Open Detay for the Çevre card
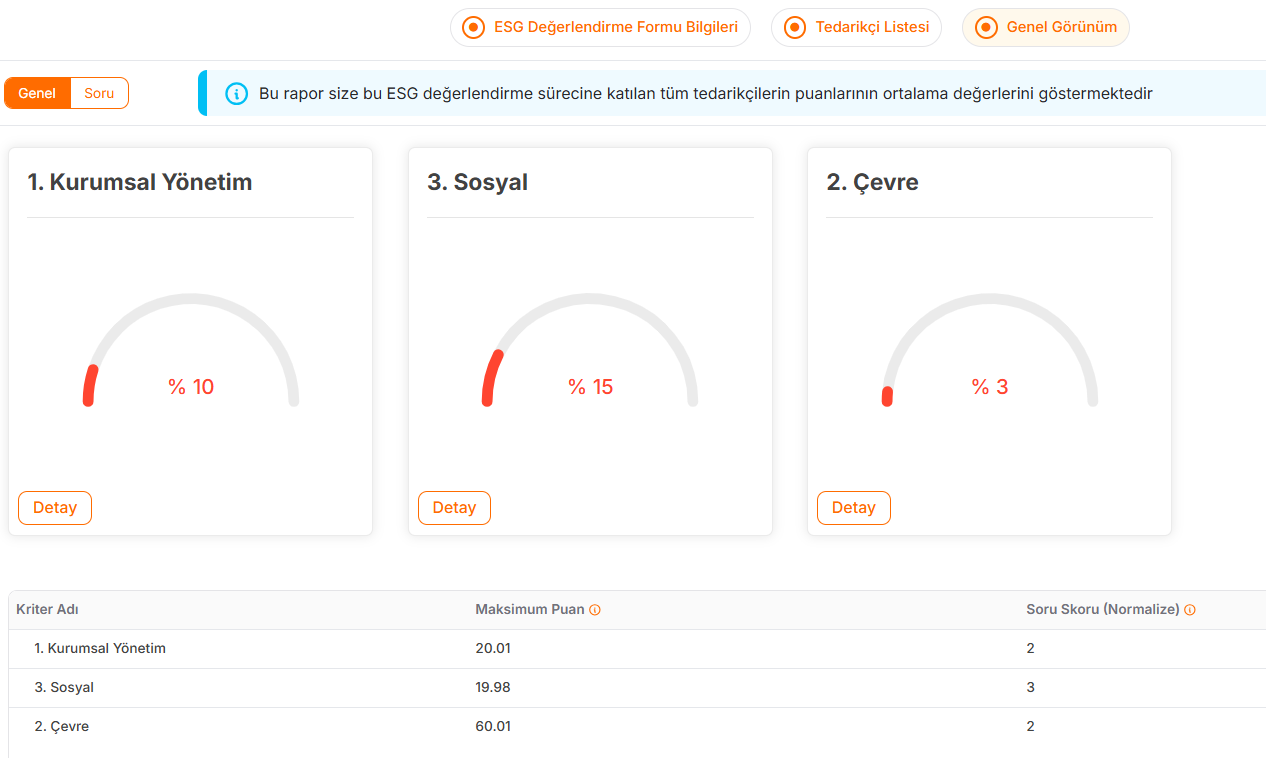This screenshot has width=1266, height=758. tap(853, 508)
